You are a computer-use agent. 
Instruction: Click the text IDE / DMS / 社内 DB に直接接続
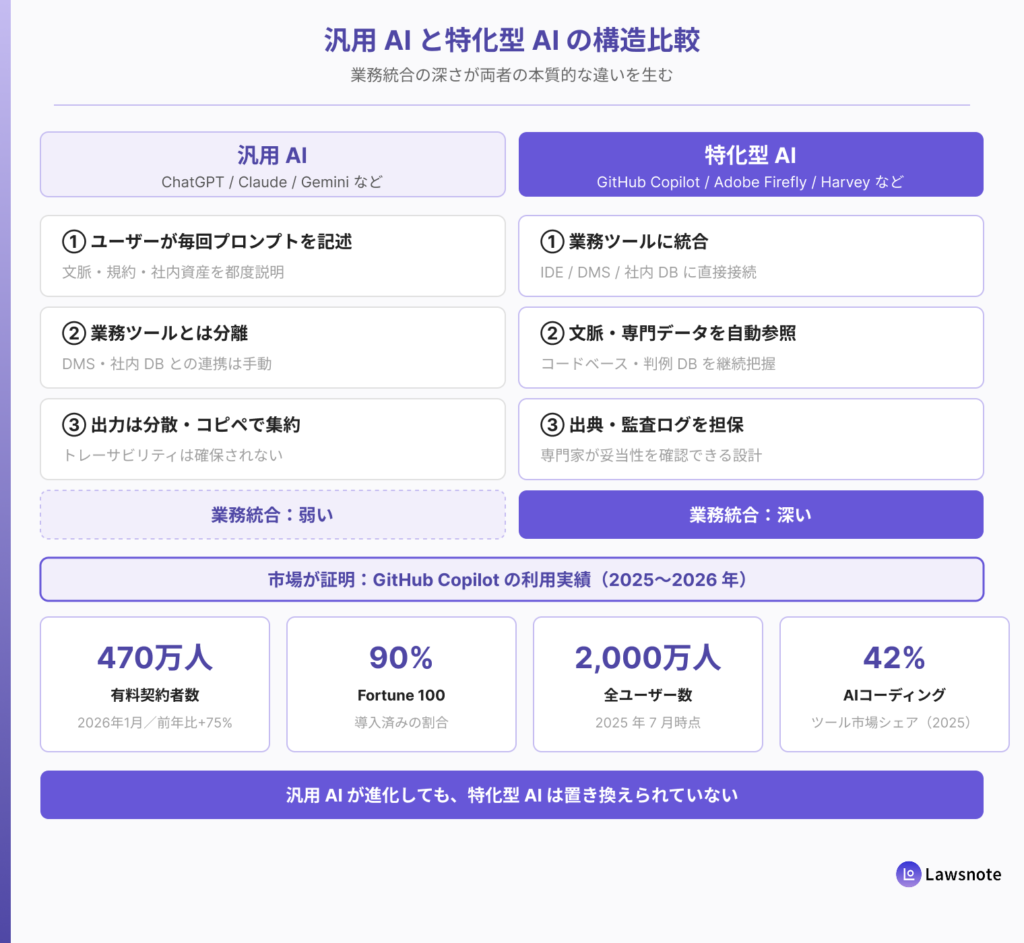648,272
